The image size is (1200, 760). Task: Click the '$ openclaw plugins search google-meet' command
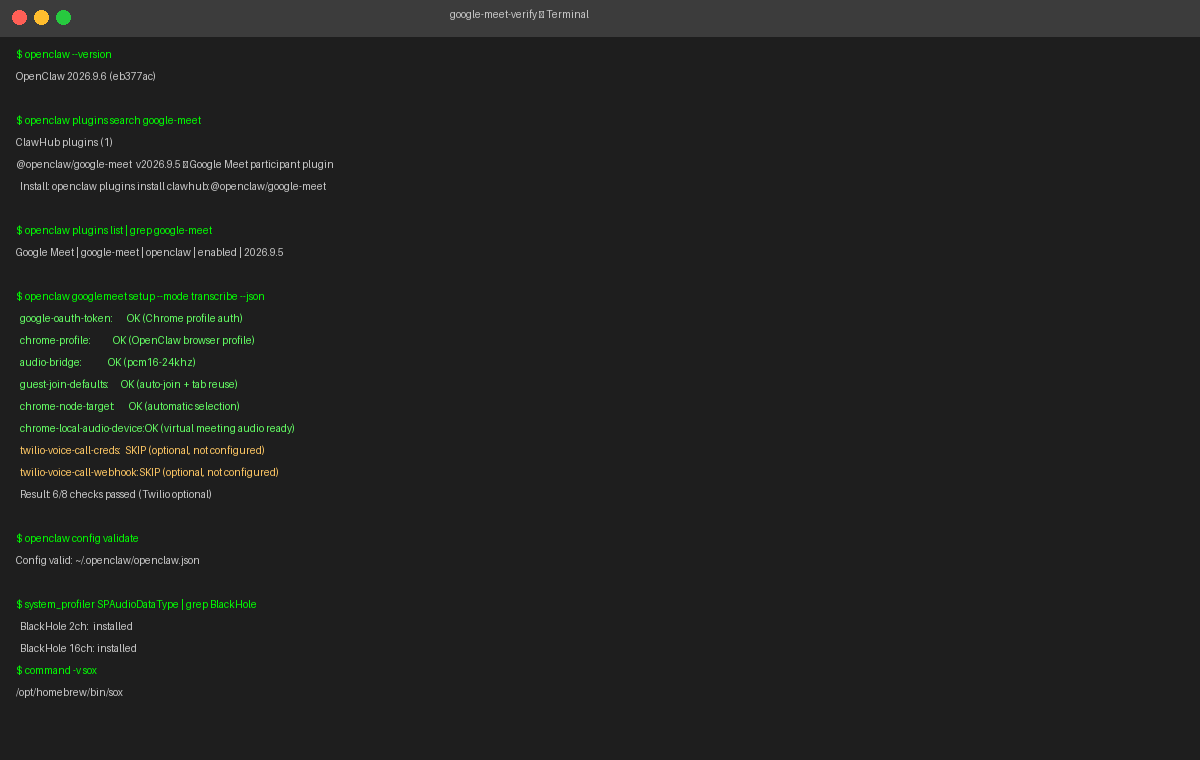click(109, 120)
